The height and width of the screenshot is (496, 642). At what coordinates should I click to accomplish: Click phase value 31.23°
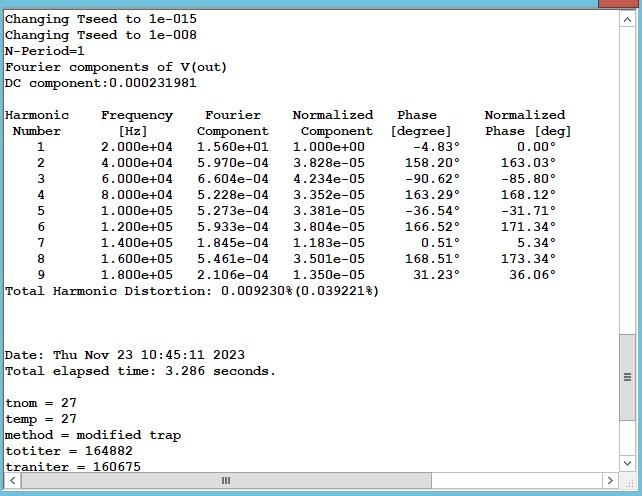pos(437,274)
